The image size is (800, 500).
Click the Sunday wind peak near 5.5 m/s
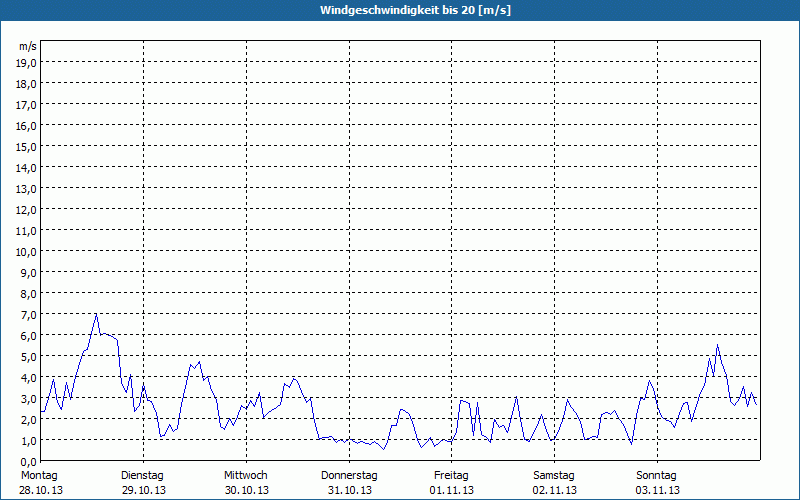[717, 345]
